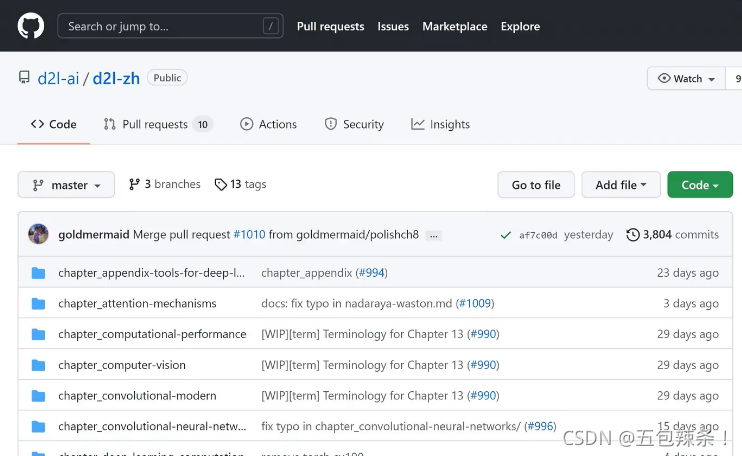The image size is (742, 456).
Task: Open the #994 link in commit message
Action: [371, 273]
